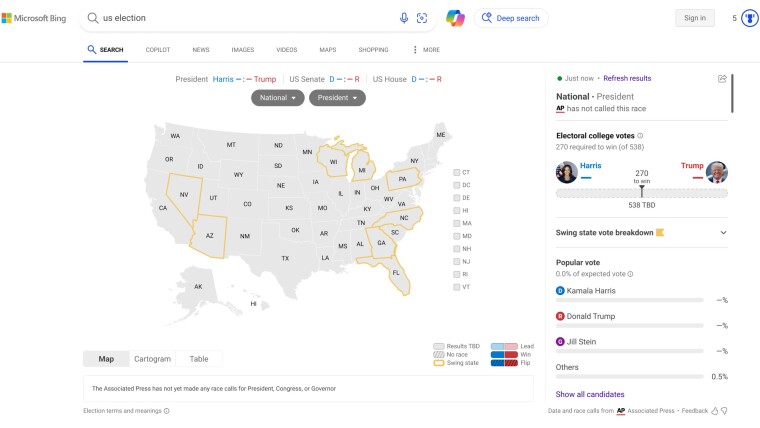Click the share icon in results panel
Screen dimensions: 760x428
(x=722, y=79)
